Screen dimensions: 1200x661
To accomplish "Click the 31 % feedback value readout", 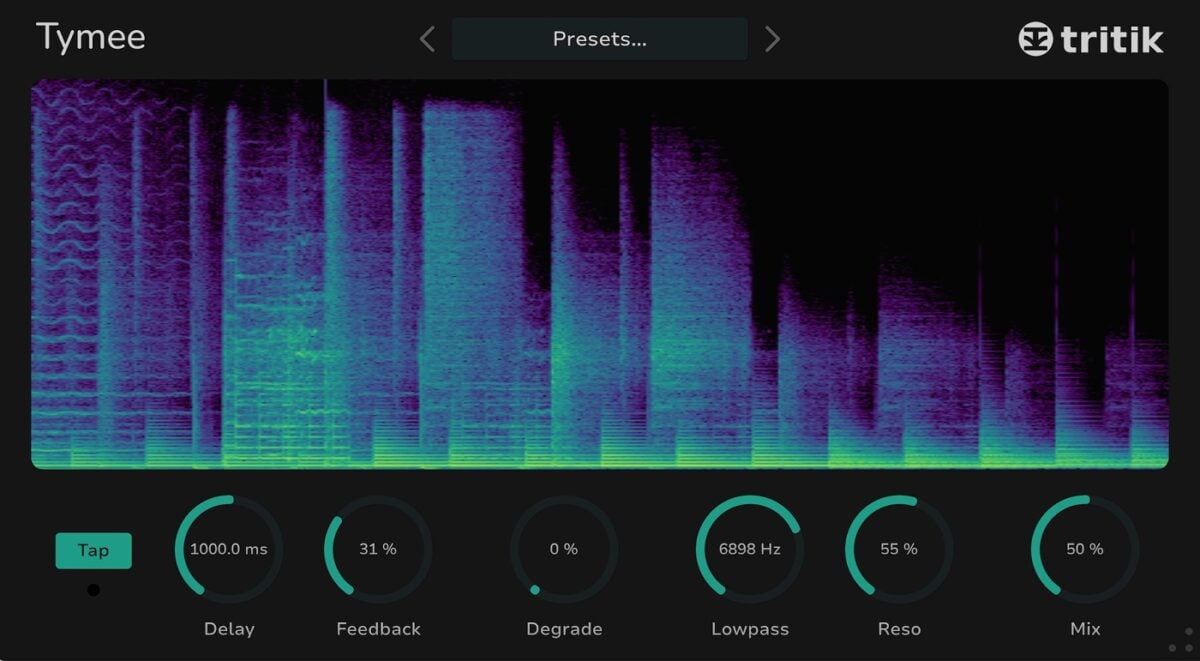I will coord(377,549).
